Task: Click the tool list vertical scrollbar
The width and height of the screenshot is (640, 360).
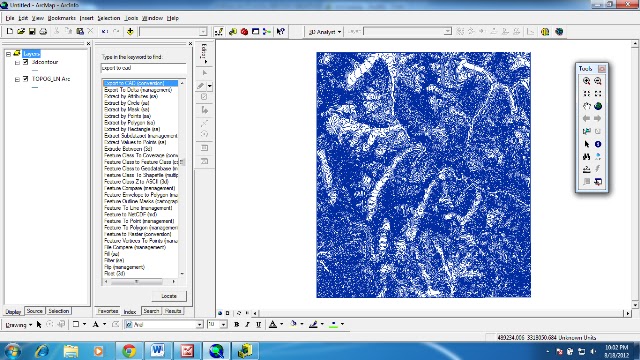Action: point(182,178)
